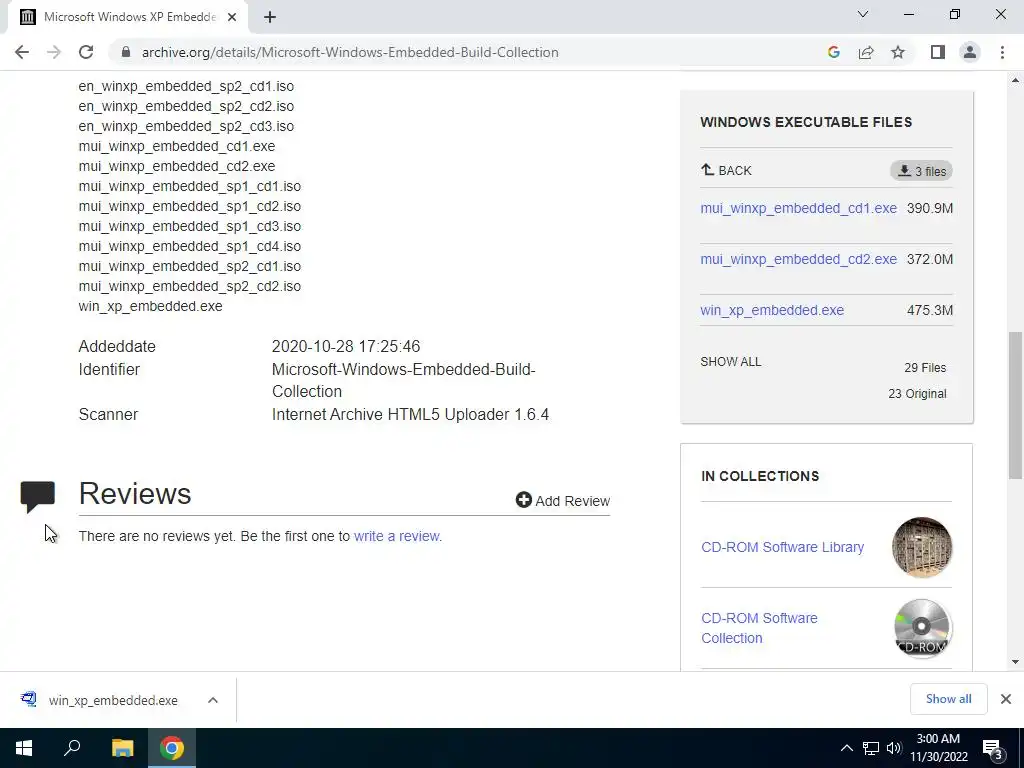This screenshot has height=768, width=1024.
Task: Open a new browser tab
Action: [270, 18]
